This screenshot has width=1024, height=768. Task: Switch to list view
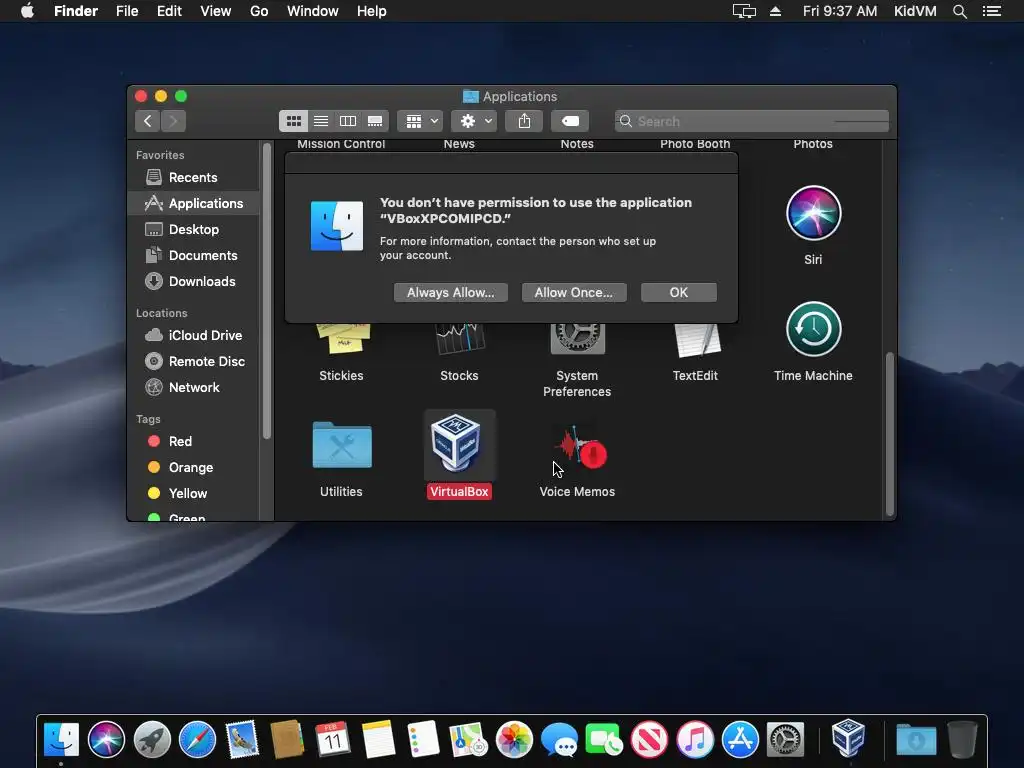(321, 121)
